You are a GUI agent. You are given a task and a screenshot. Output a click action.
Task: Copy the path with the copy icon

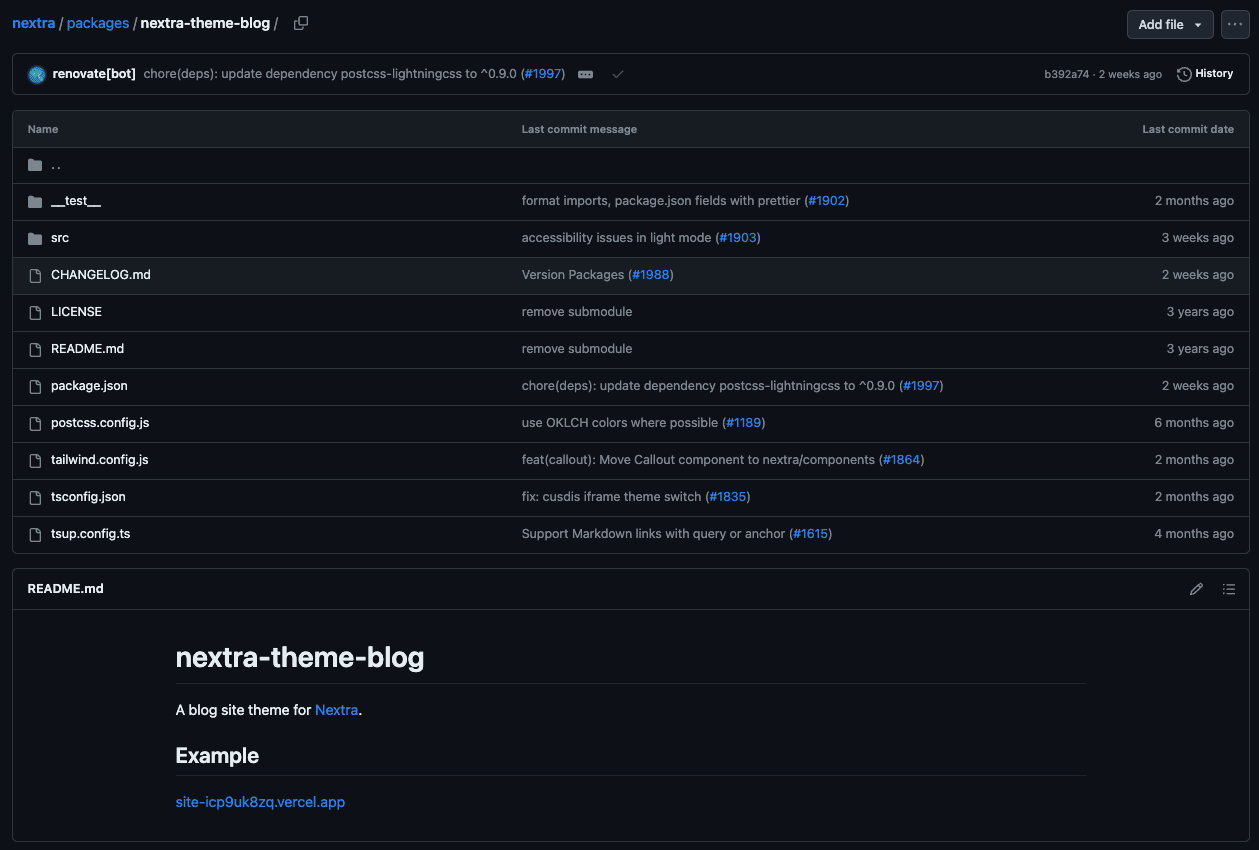(301, 23)
